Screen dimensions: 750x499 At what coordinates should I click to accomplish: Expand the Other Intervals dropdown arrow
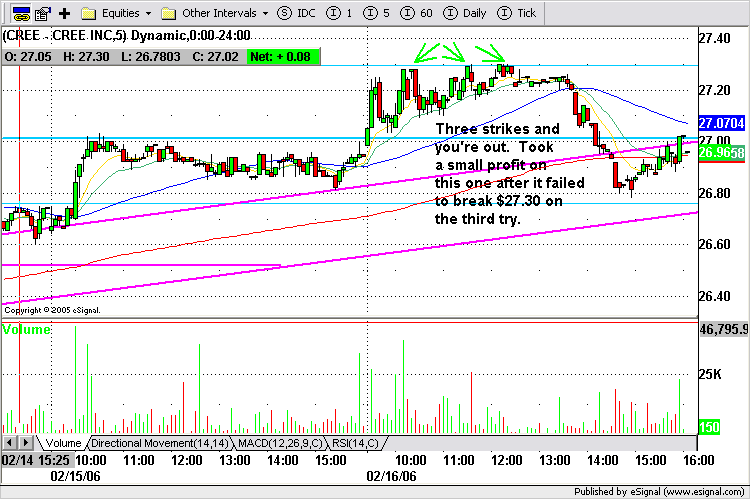tap(265, 13)
